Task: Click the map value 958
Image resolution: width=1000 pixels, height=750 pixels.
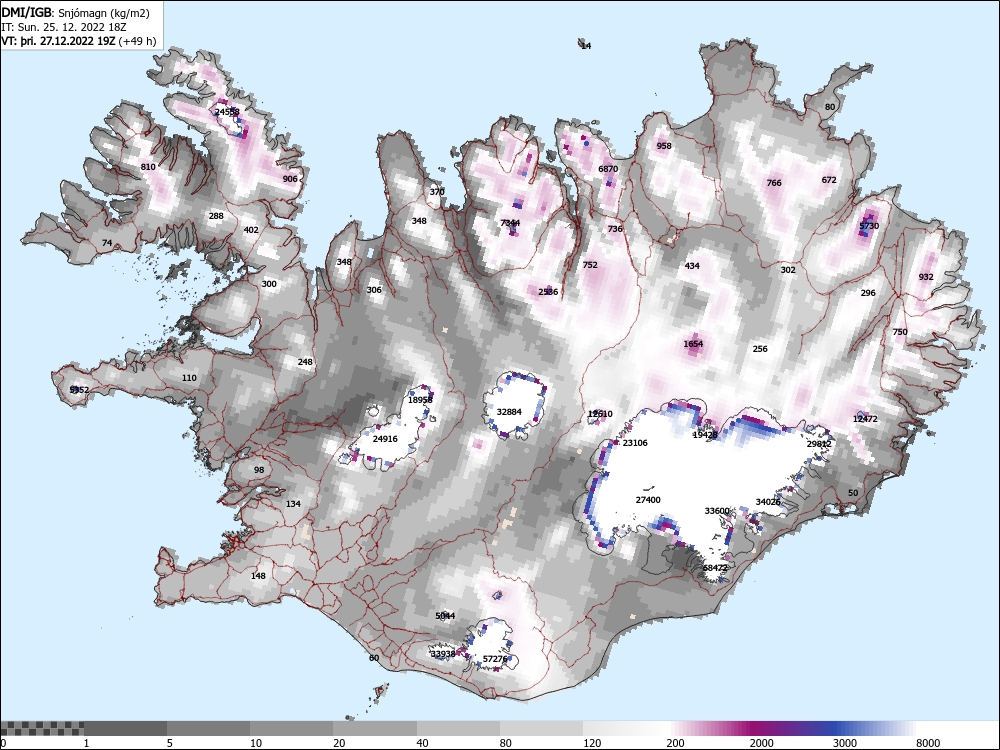Action: coord(664,146)
